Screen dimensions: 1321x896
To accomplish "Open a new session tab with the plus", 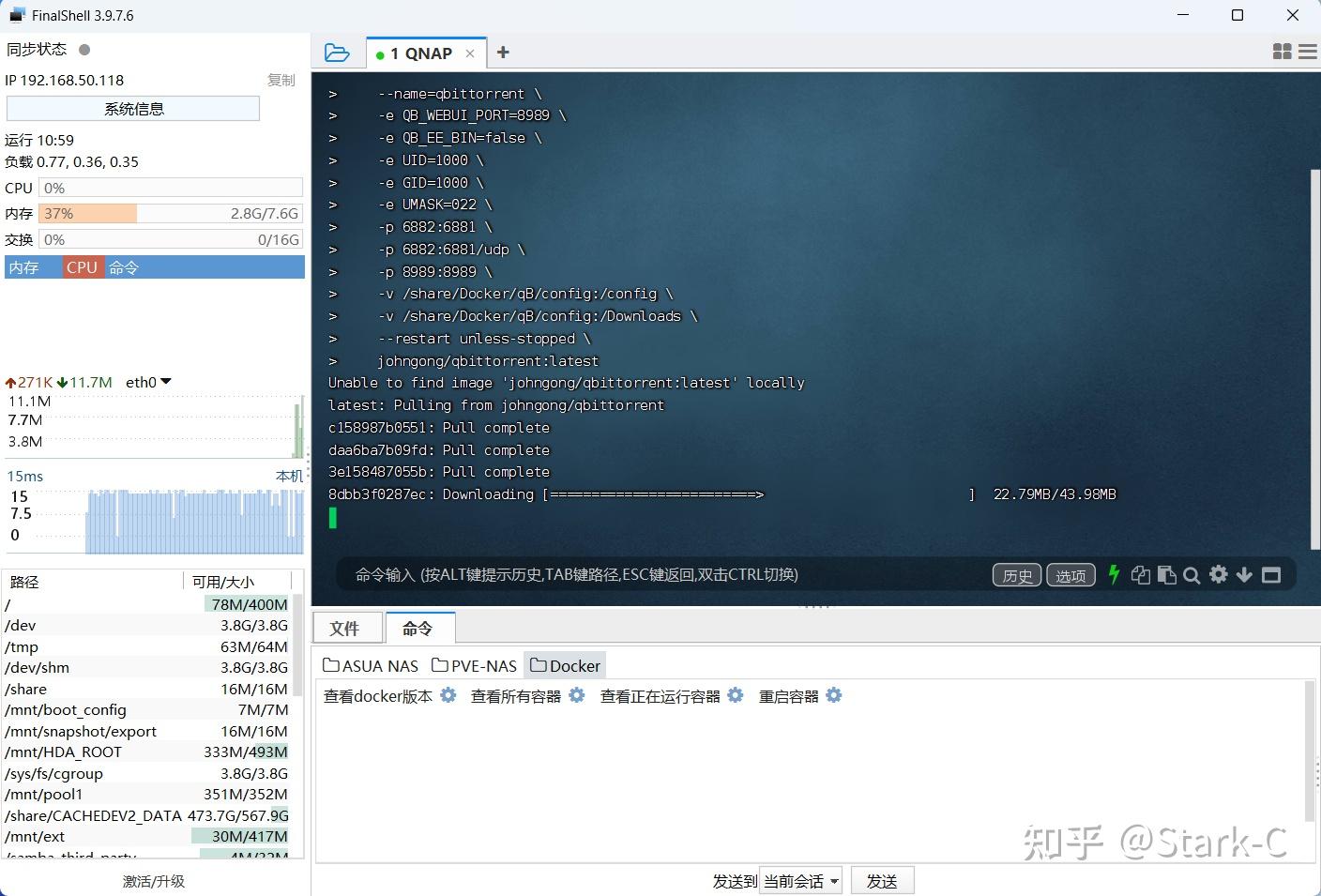I will click(x=503, y=53).
